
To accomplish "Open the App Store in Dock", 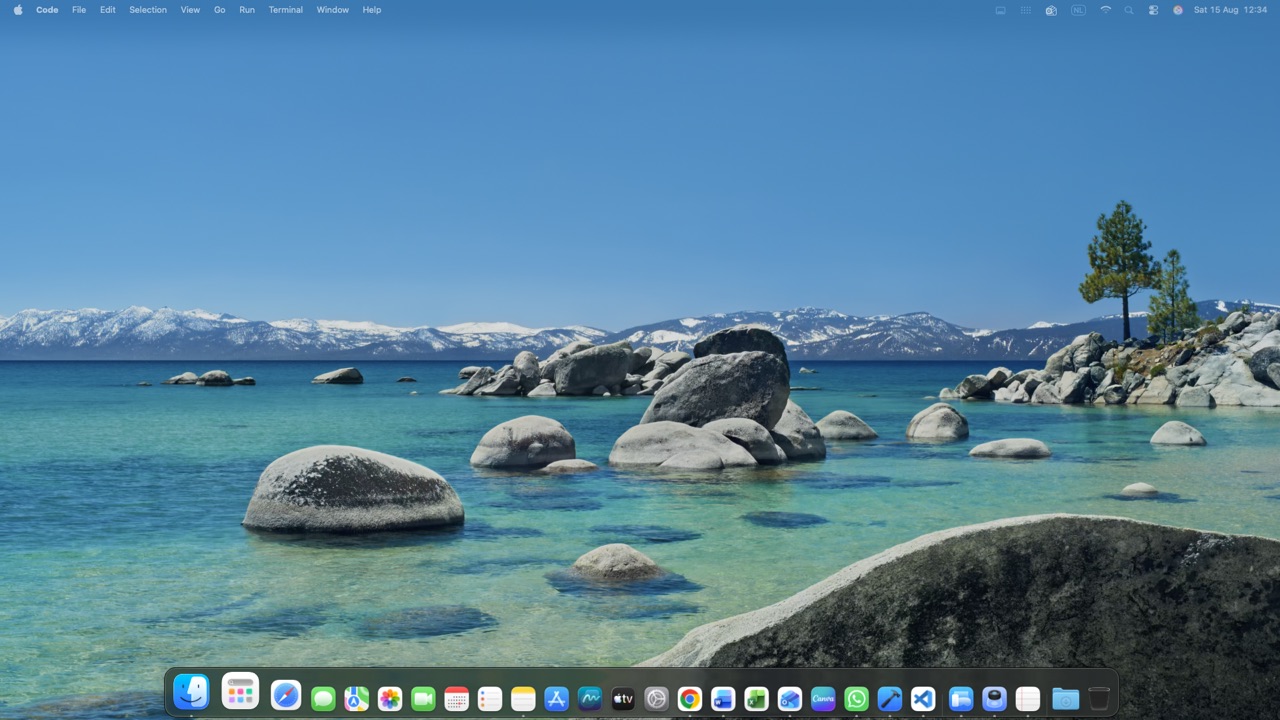I will pyautogui.click(x=556, y=699).
